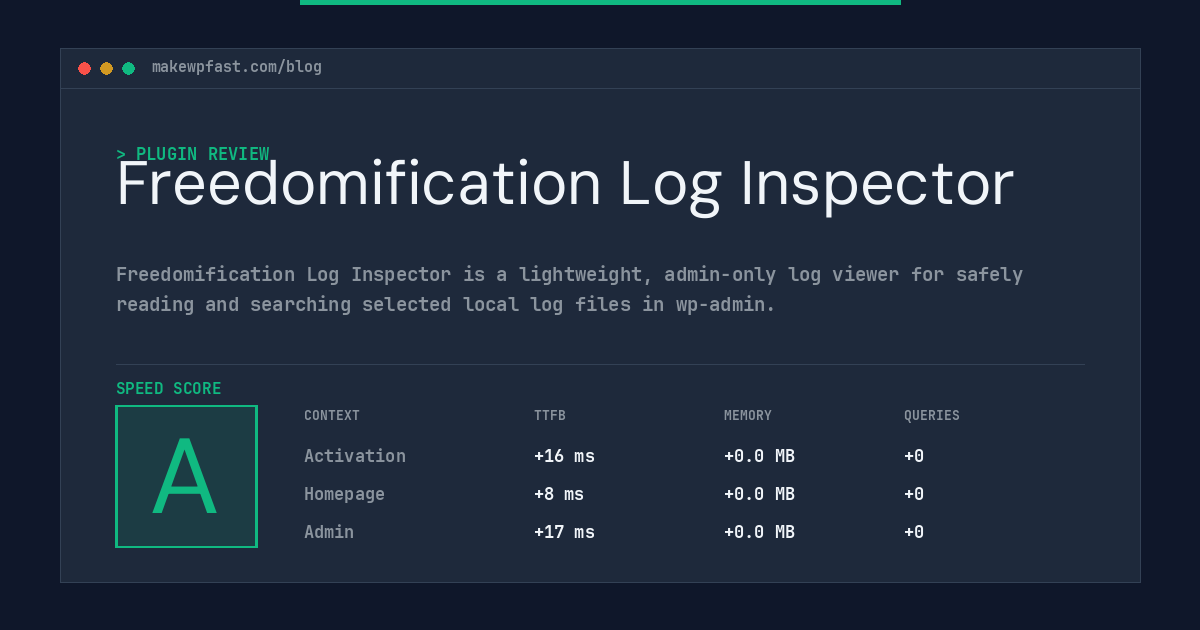The width and height of the screenshot is (1200, 630).
Task: Click the makewpfast.com/blog address text
Action: 237,67
